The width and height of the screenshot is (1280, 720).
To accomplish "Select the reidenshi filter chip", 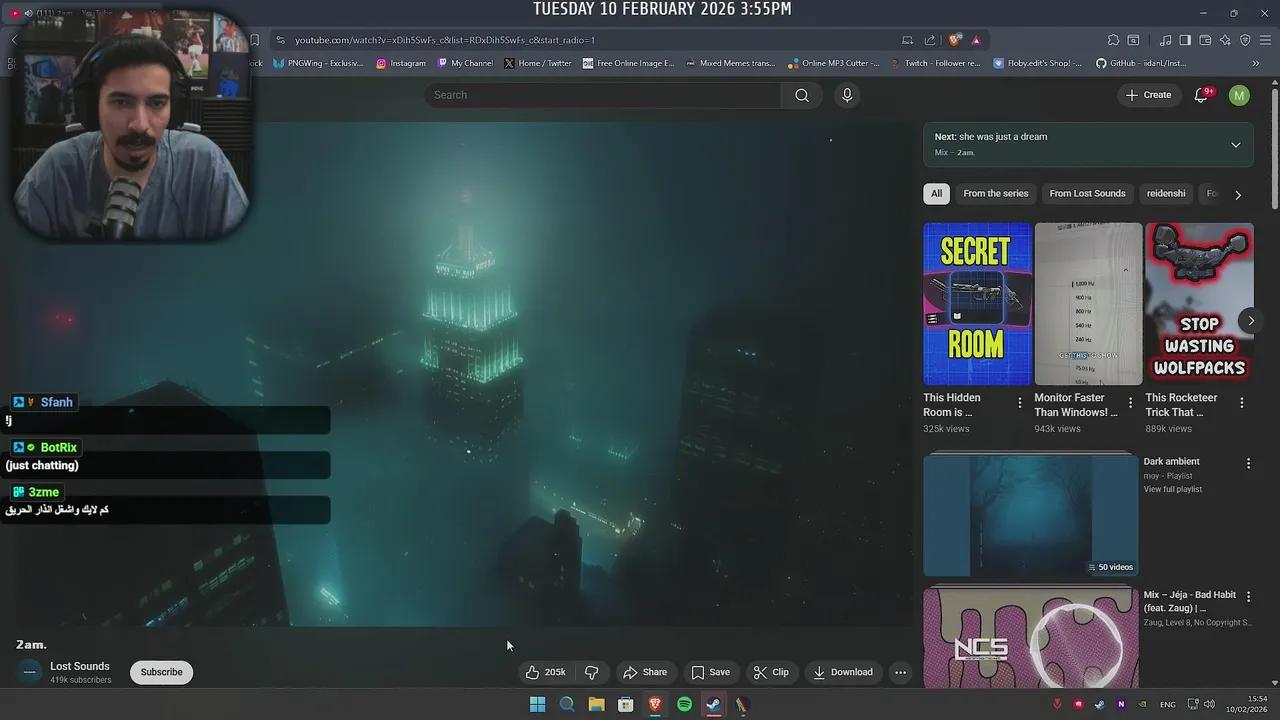I will 1166,193.
